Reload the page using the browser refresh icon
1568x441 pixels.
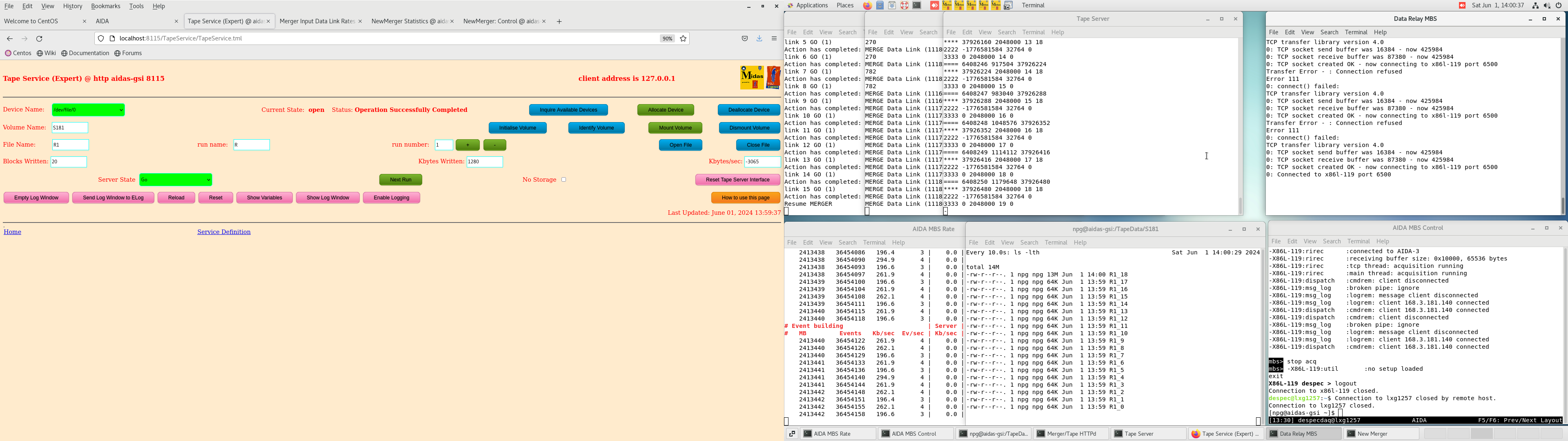point(40,38)
